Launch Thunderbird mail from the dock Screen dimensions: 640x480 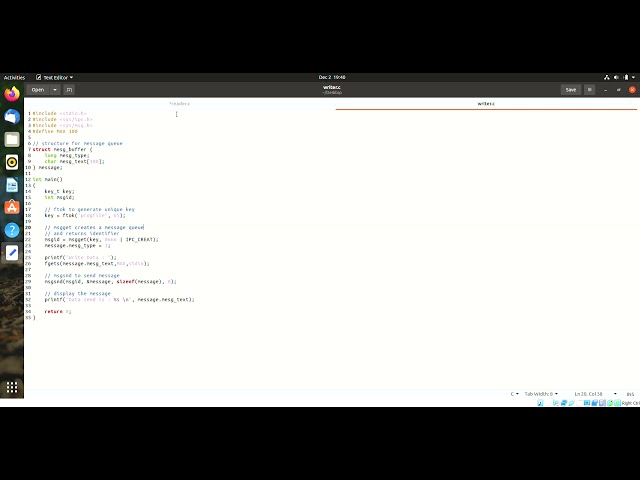12,117
